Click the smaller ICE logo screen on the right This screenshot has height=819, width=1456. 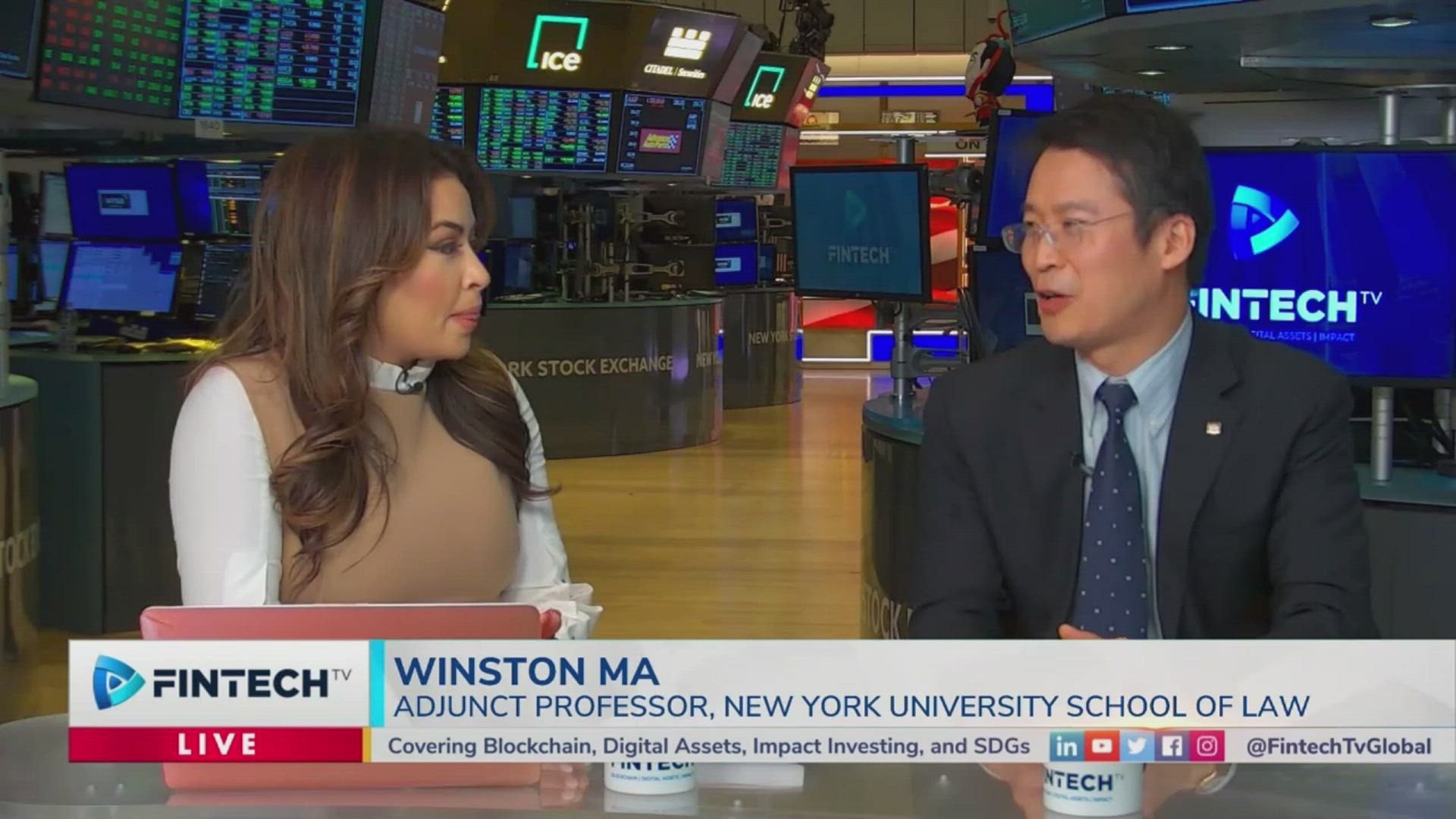click(764, 87)
